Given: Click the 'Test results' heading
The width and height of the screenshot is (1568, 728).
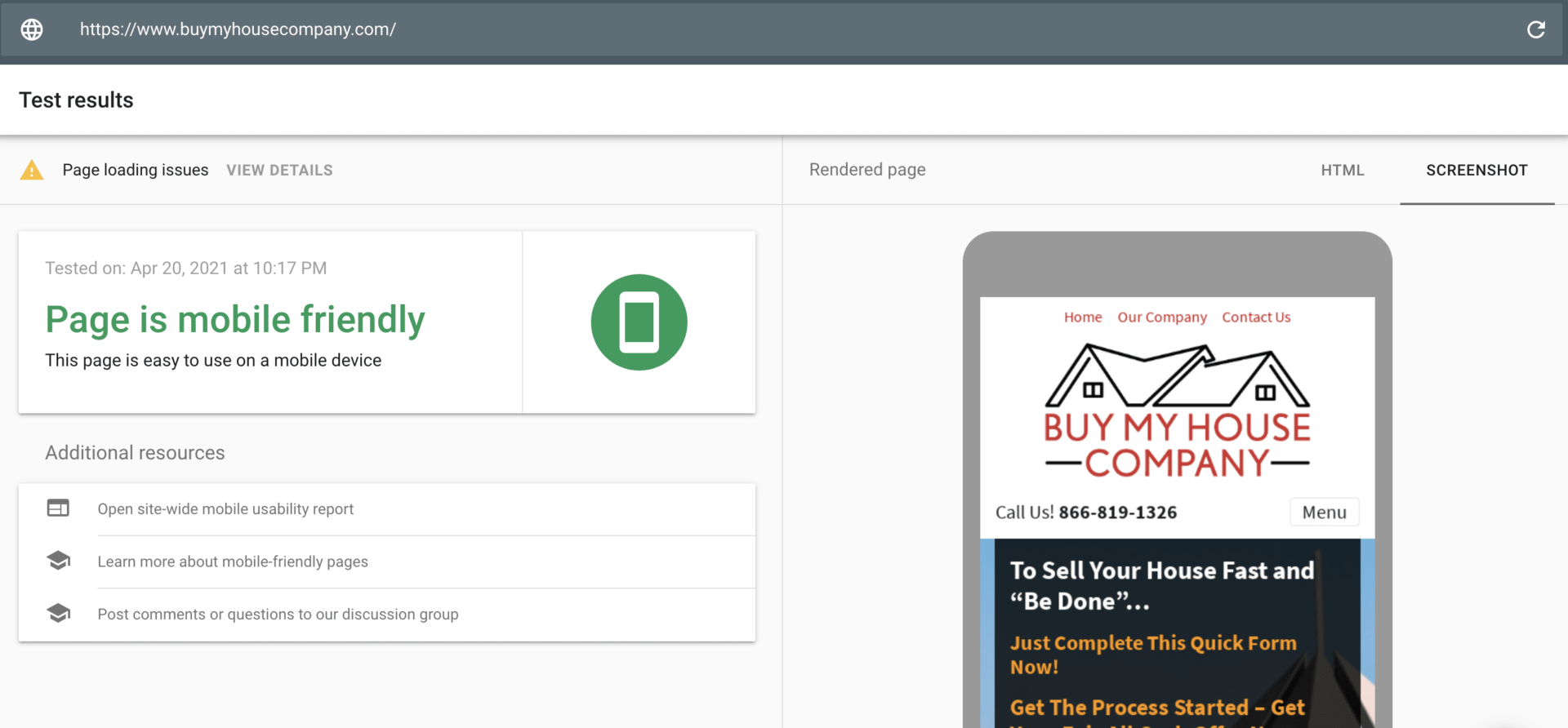Looking at the screenshot, I should [76, 100].
